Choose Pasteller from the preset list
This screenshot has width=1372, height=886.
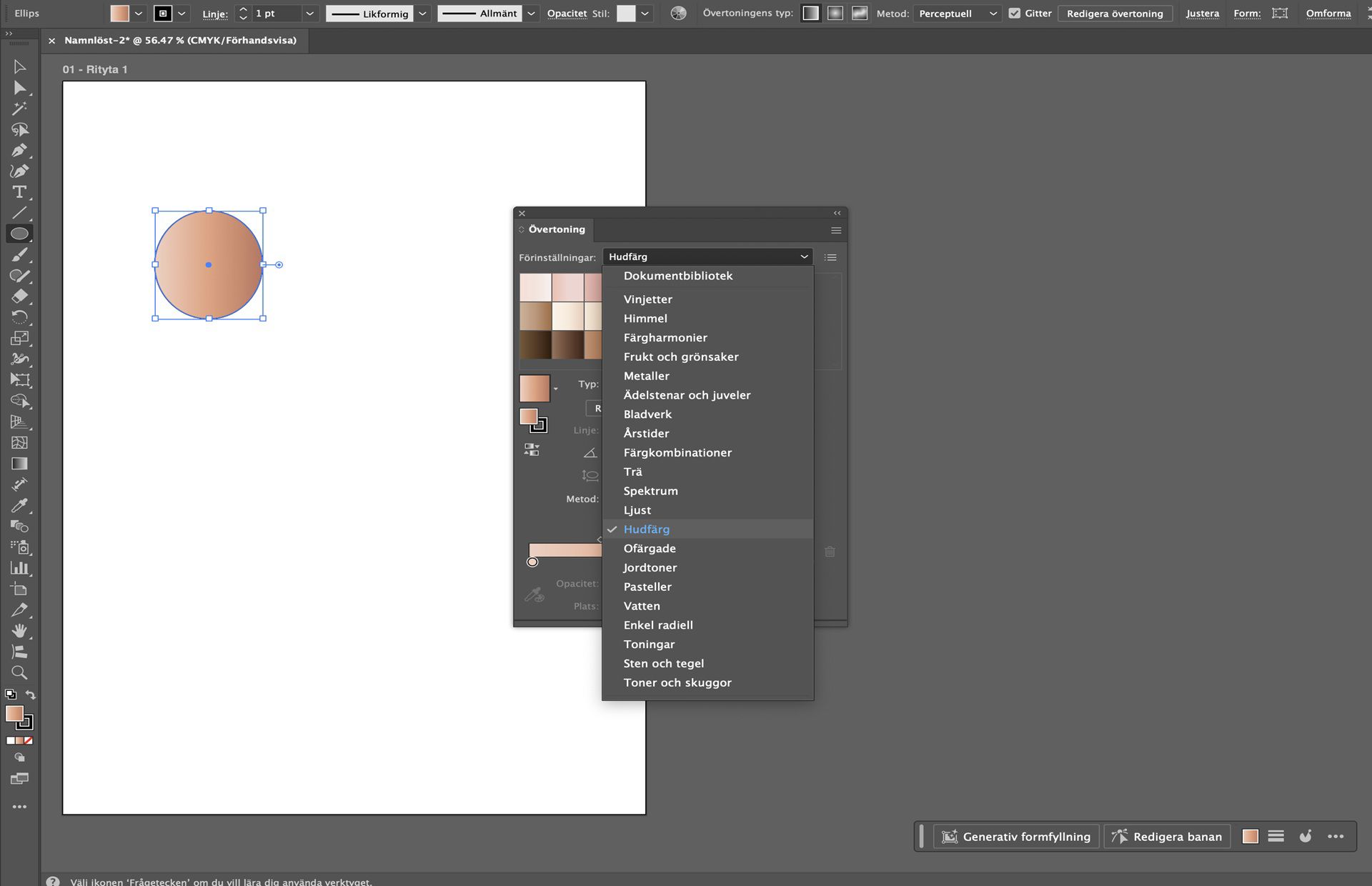click(x=647, y=586)
